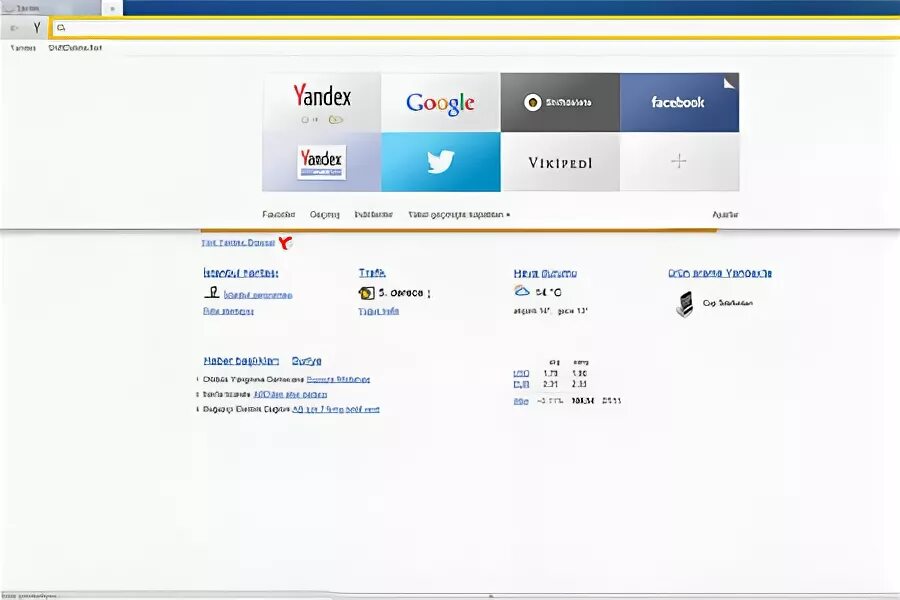Viewport: 900px width, 600px height.
Task: Open the facebook tile
Action: coord(680,102)
